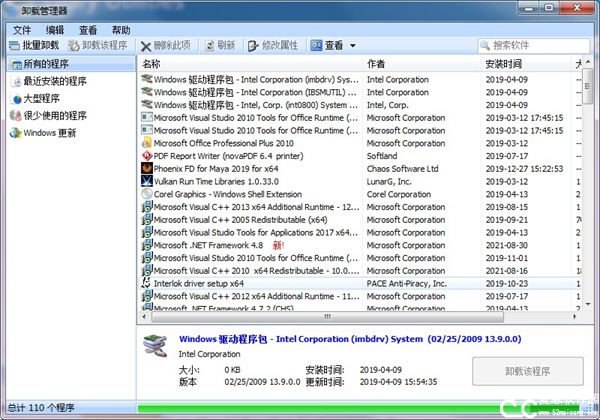600x420 pixels.
Task: Click the Phoenix FD for Maya icon
Action: pos(147,168)
